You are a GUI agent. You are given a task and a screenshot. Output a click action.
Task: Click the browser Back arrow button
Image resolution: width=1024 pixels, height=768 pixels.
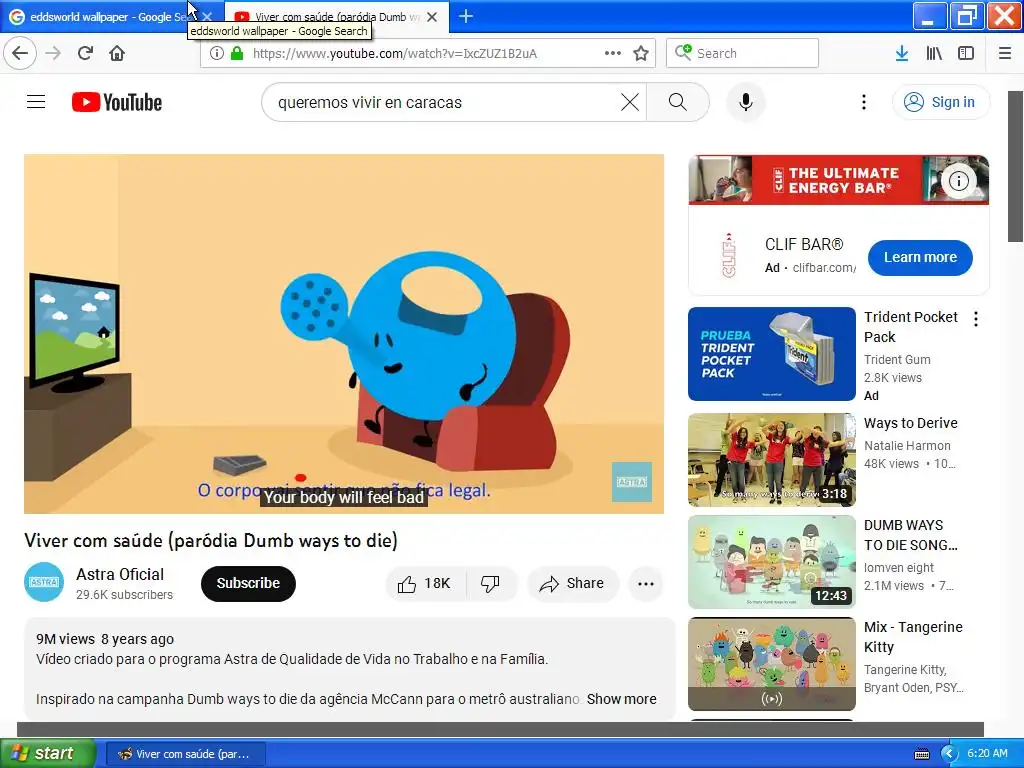coord(20,53)
